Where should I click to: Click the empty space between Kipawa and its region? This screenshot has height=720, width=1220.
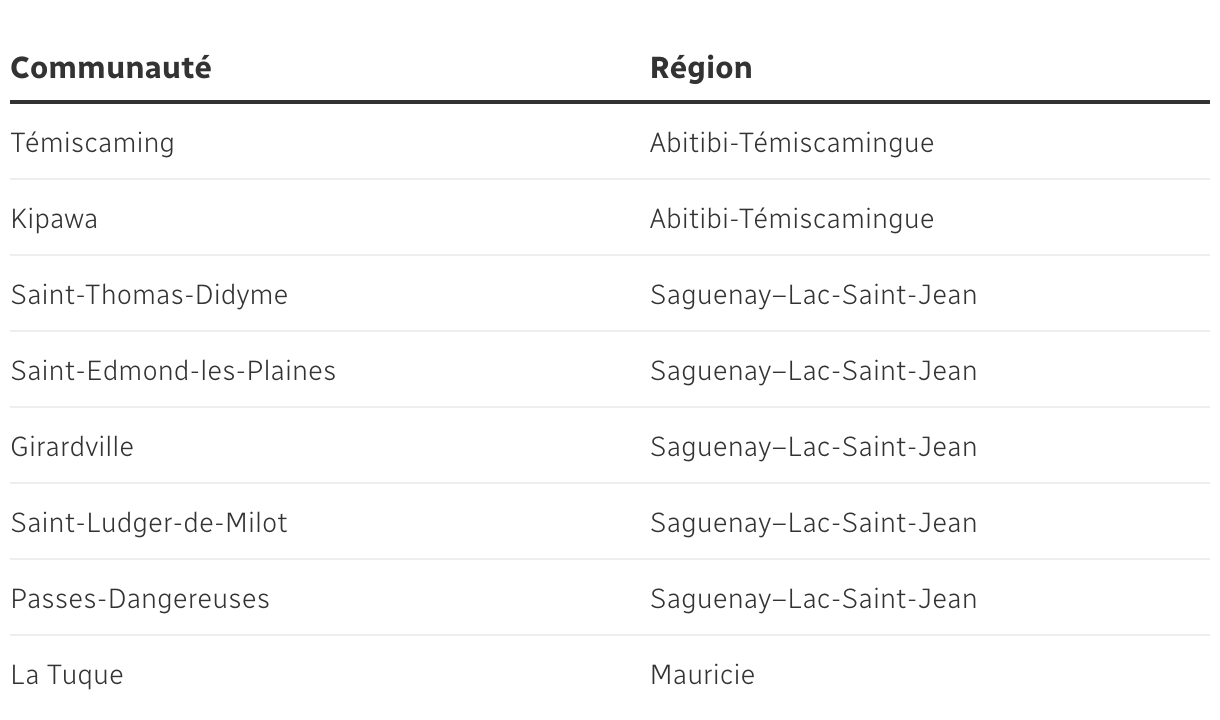380,219
